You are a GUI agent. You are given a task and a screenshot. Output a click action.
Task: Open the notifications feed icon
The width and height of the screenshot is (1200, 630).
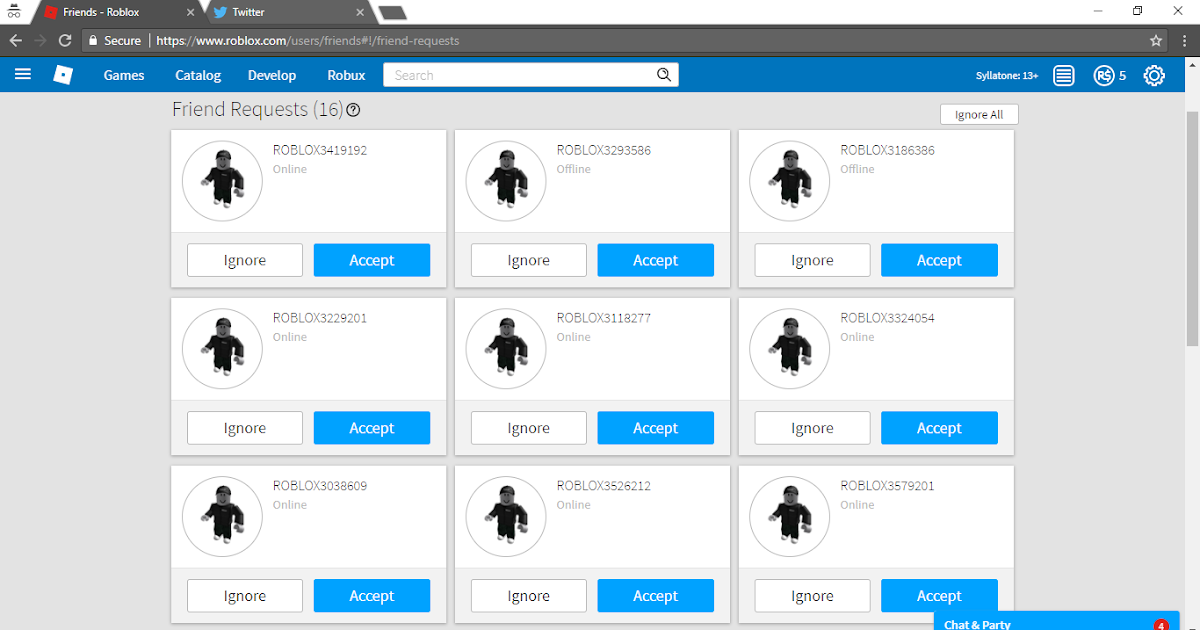tap(1064, 75)
